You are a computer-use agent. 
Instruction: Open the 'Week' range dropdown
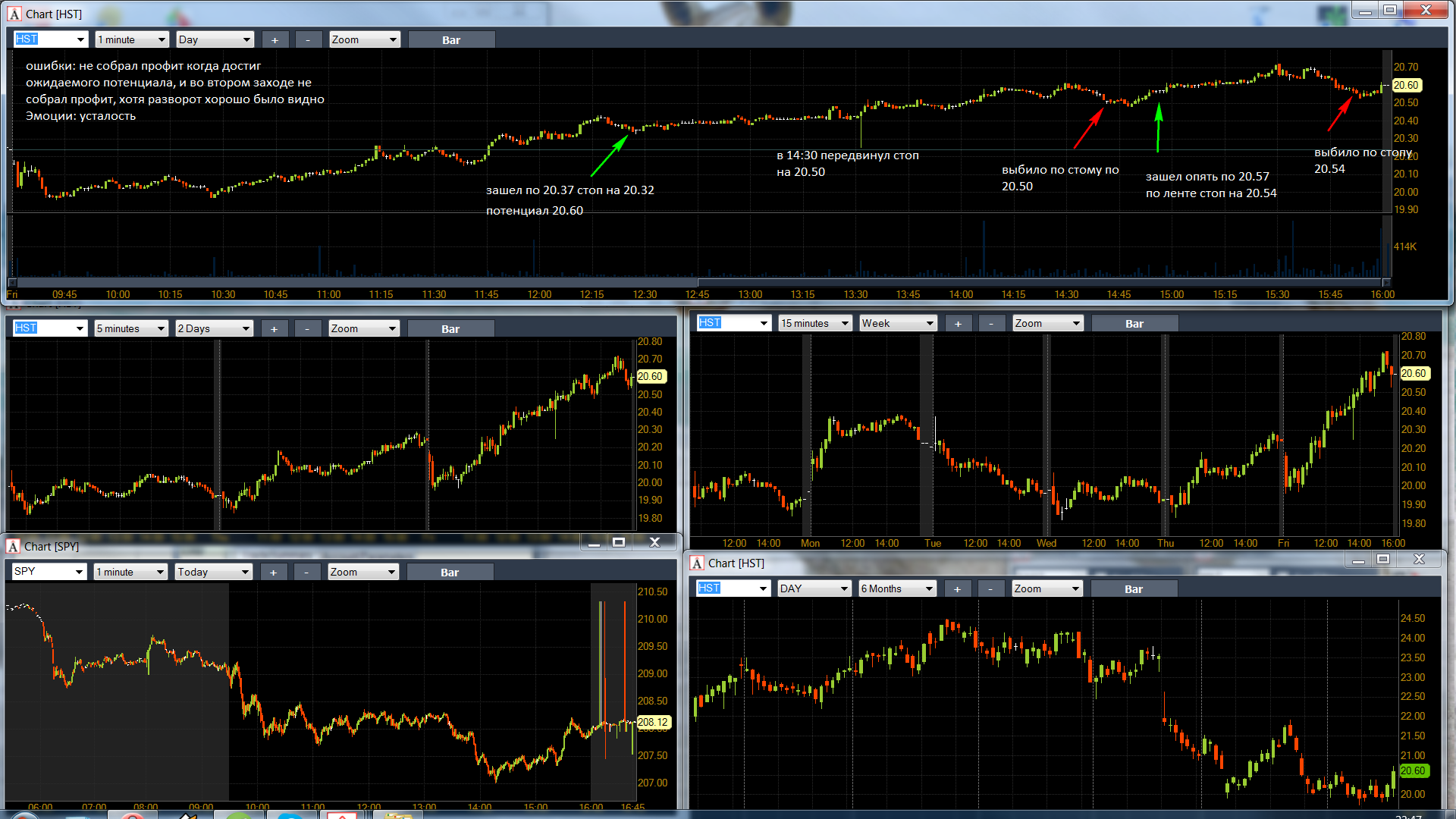[x=898, y=323]
